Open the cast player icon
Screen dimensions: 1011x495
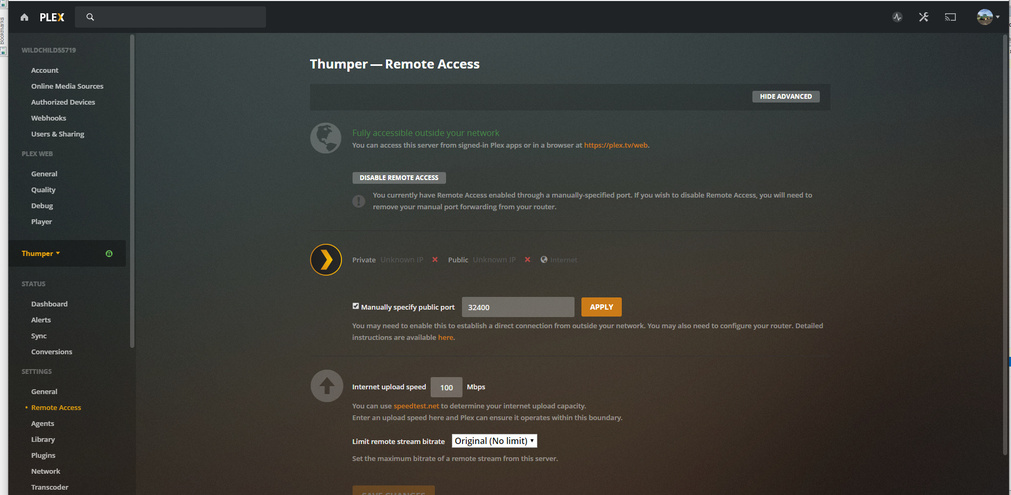pyautogui.click(x=950, y=17)
